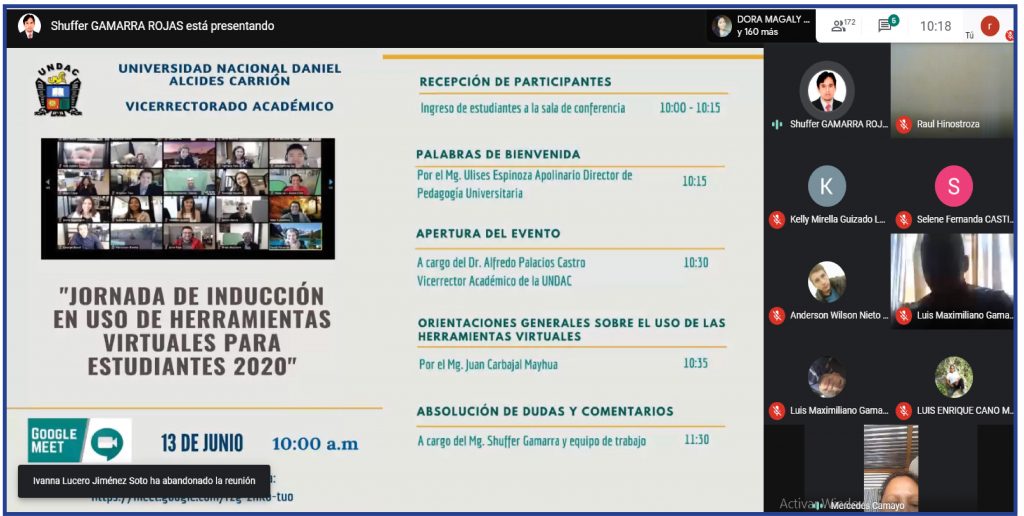The width and height of the screenshot is (1024, 516).
Task: Click muted mic icon beside Anderson Wilson Nieto
Action: [776, 315]
